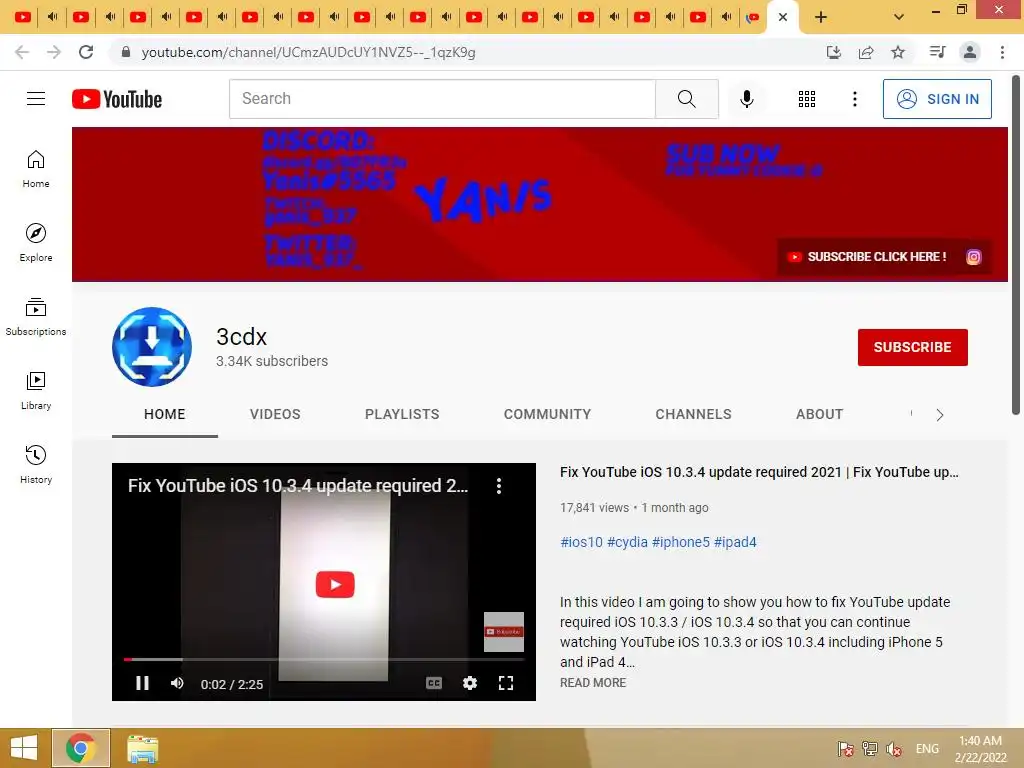Select the HOME channel tab
The image size is (1024, 768).
(x=165, y=414)
